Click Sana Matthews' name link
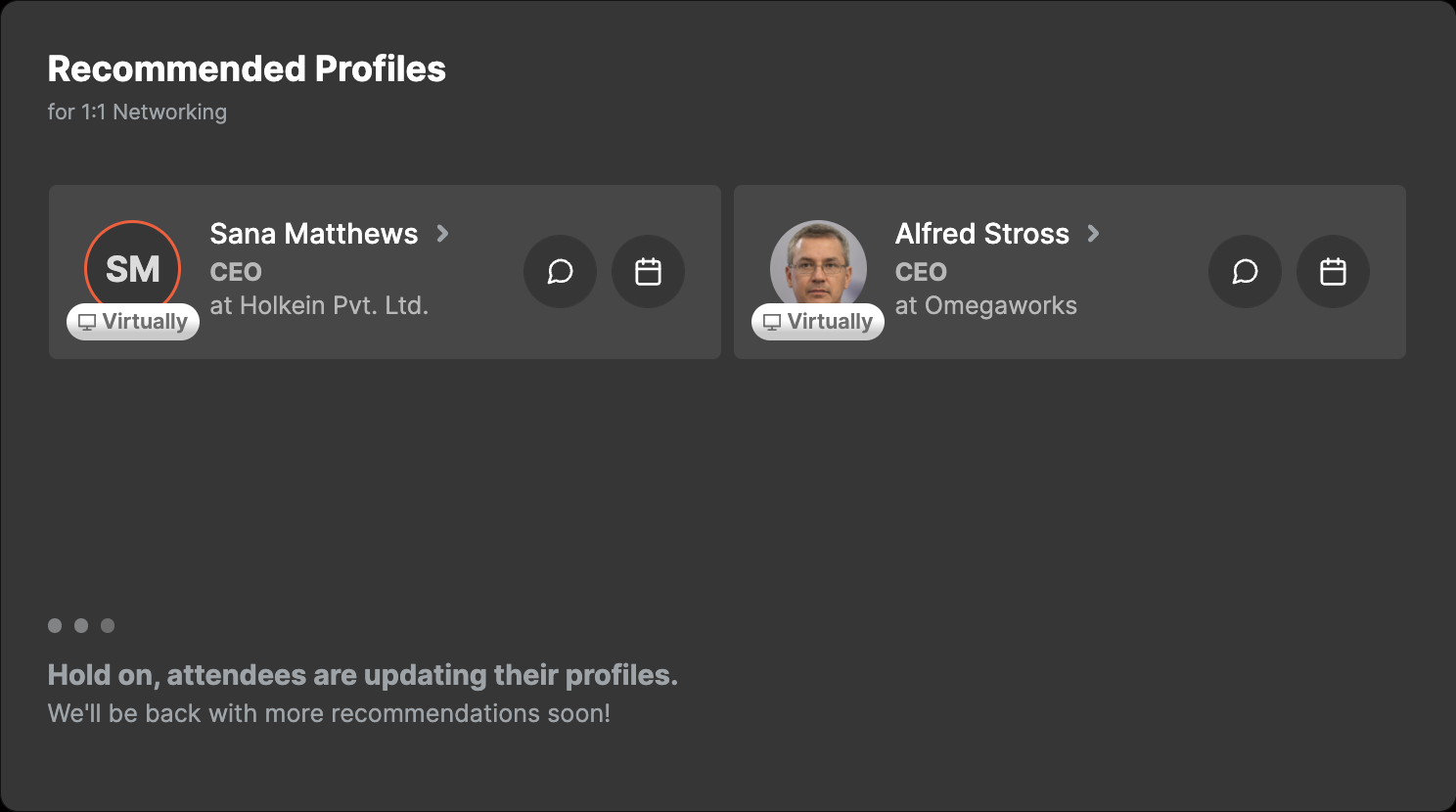 313,234
